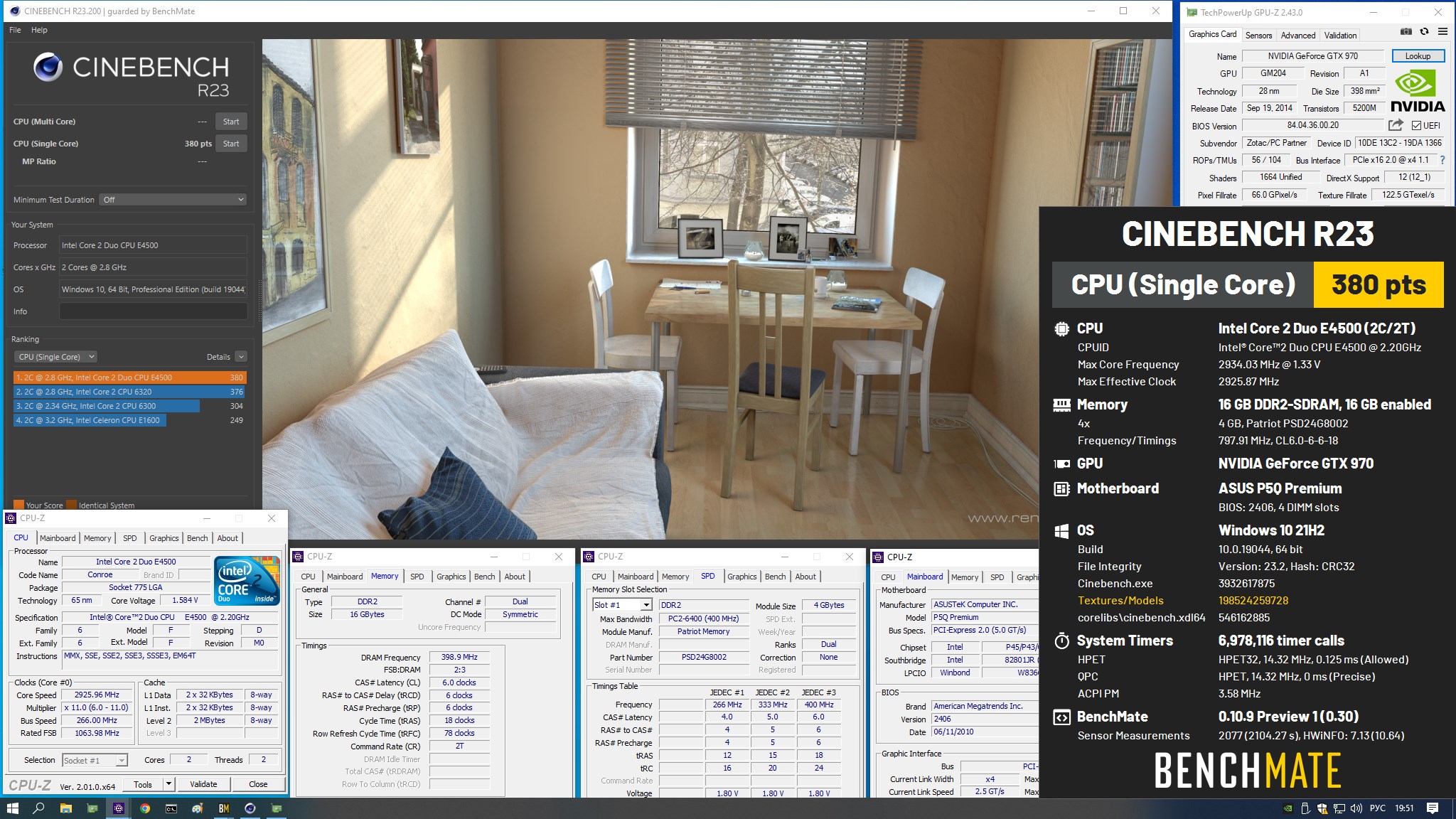
Task: Select the Celeron CPU E1600 ranking row
Action: point(129,420)
